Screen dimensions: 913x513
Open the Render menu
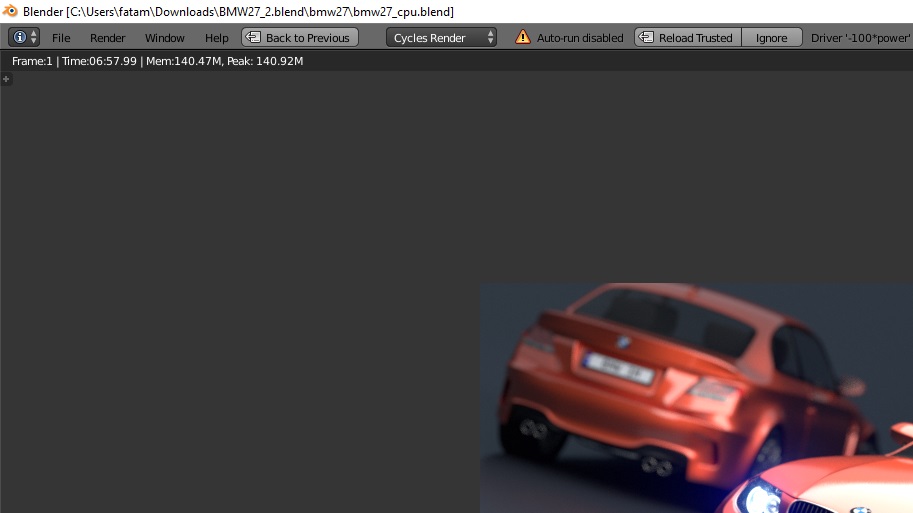[107, 38]
